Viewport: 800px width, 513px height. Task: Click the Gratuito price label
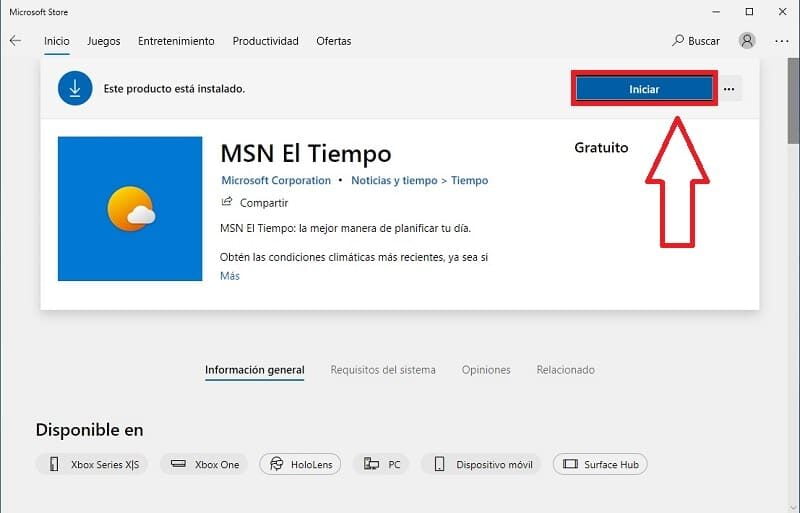coord(601,148)
